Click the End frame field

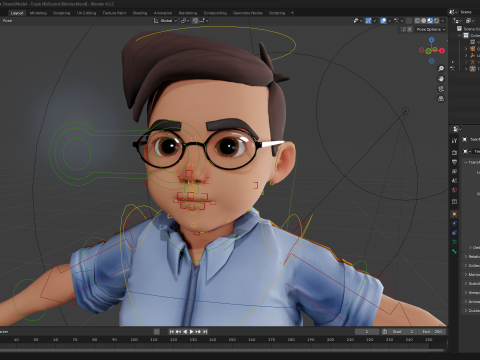click(x=432, y=332)
